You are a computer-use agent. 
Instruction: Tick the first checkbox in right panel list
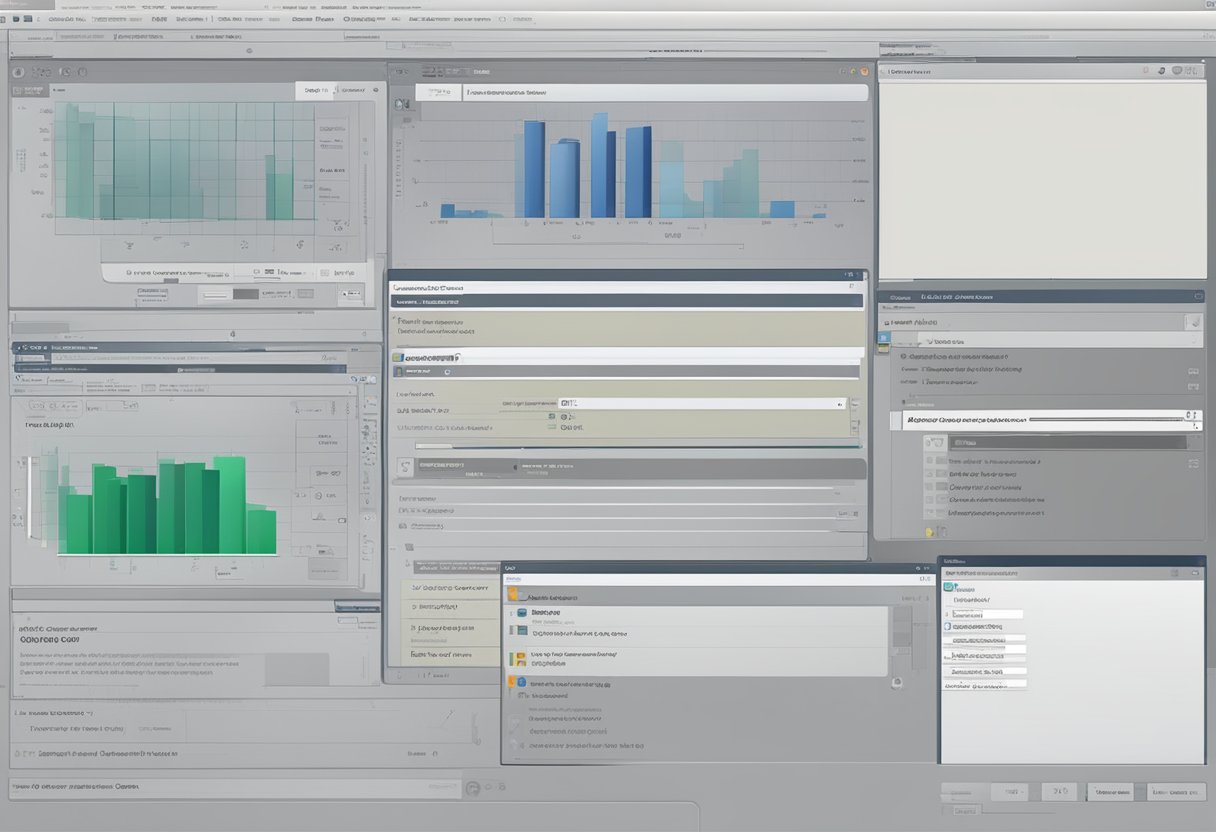[930, 462]
